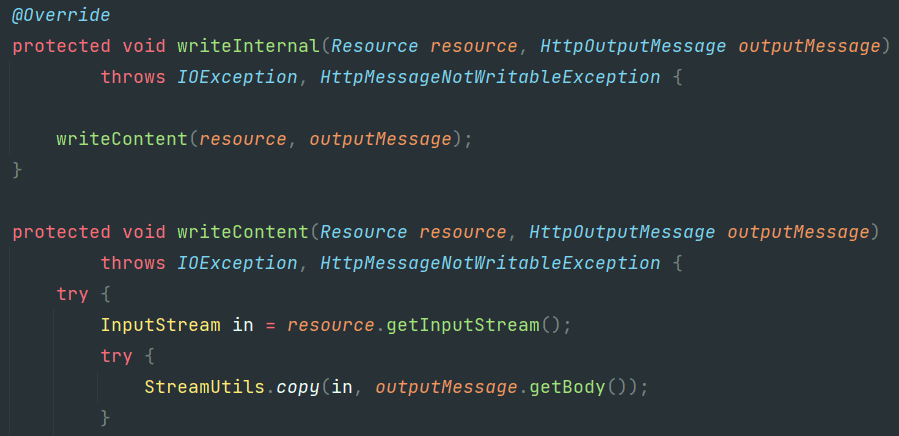Click the writeInternal method name
Viewport: 899px width, 436px height.
pos(248,46)
